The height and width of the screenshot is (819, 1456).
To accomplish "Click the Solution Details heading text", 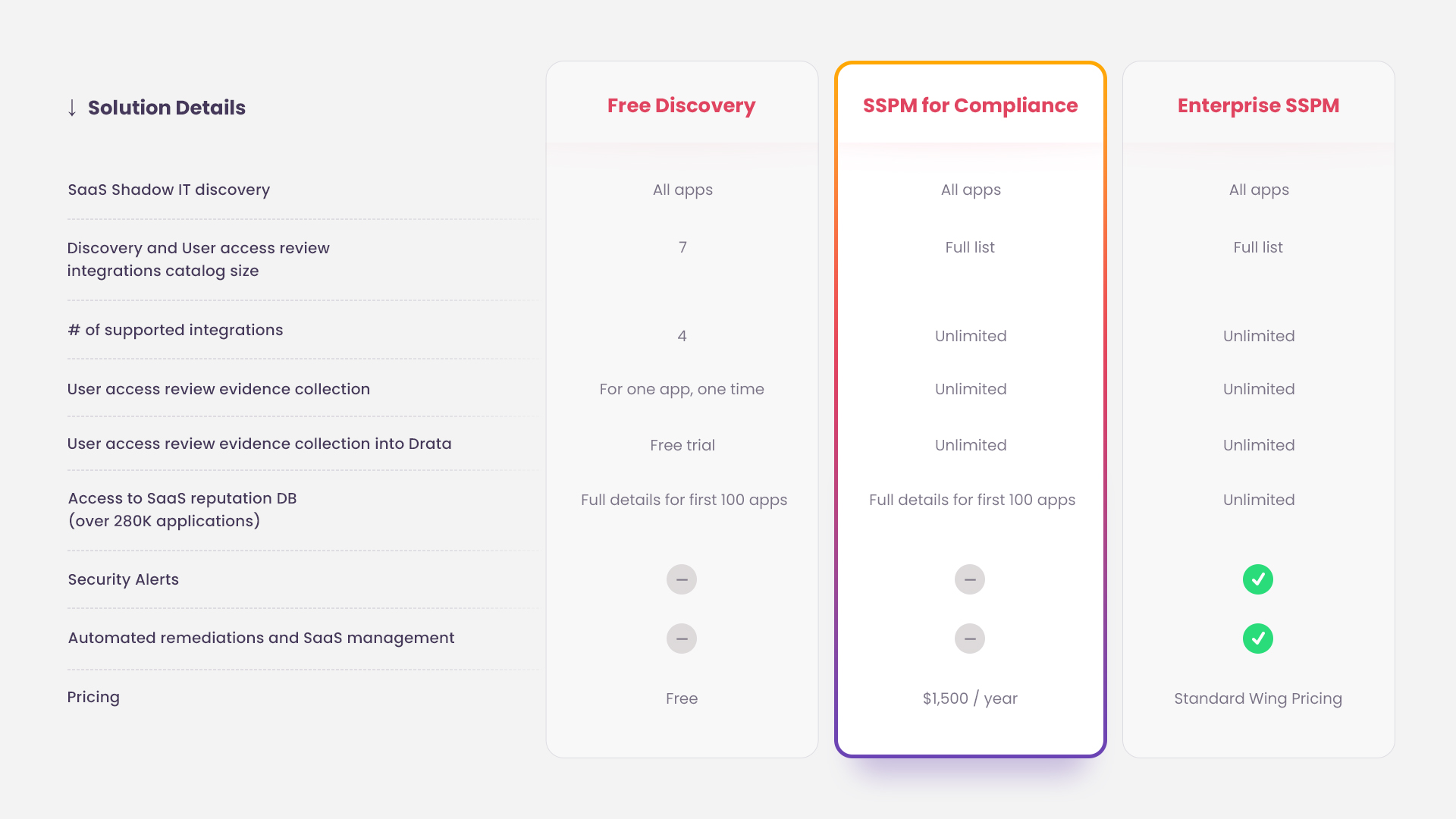I will click(167, 108).
